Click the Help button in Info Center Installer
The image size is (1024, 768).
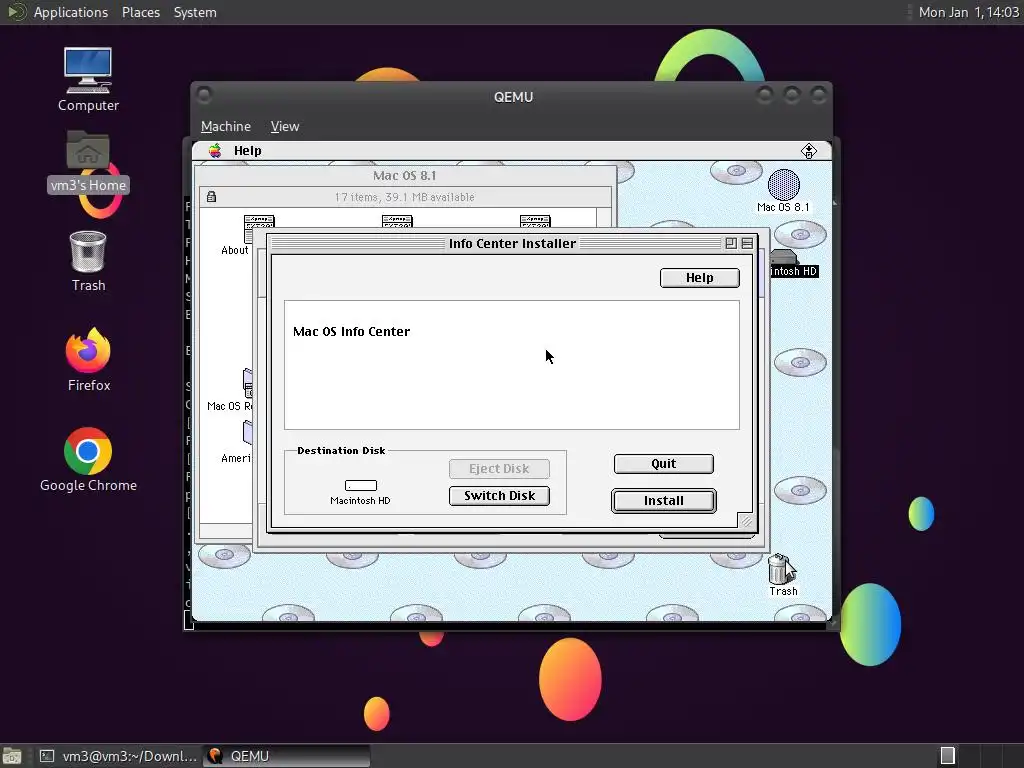pos(699,278)
